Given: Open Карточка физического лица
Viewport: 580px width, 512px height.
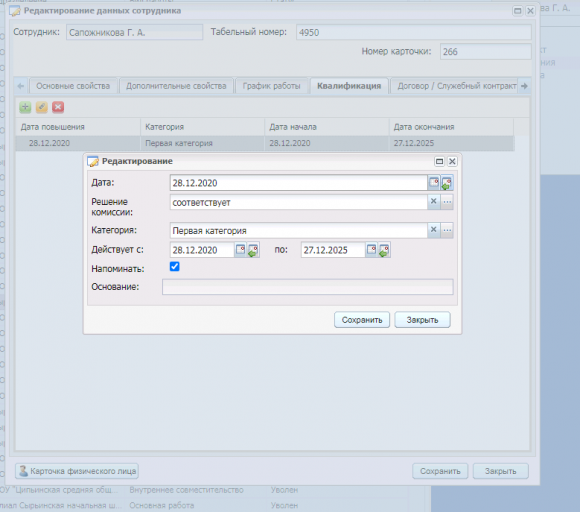Looking at the screenshot, I should pos(77,471).
